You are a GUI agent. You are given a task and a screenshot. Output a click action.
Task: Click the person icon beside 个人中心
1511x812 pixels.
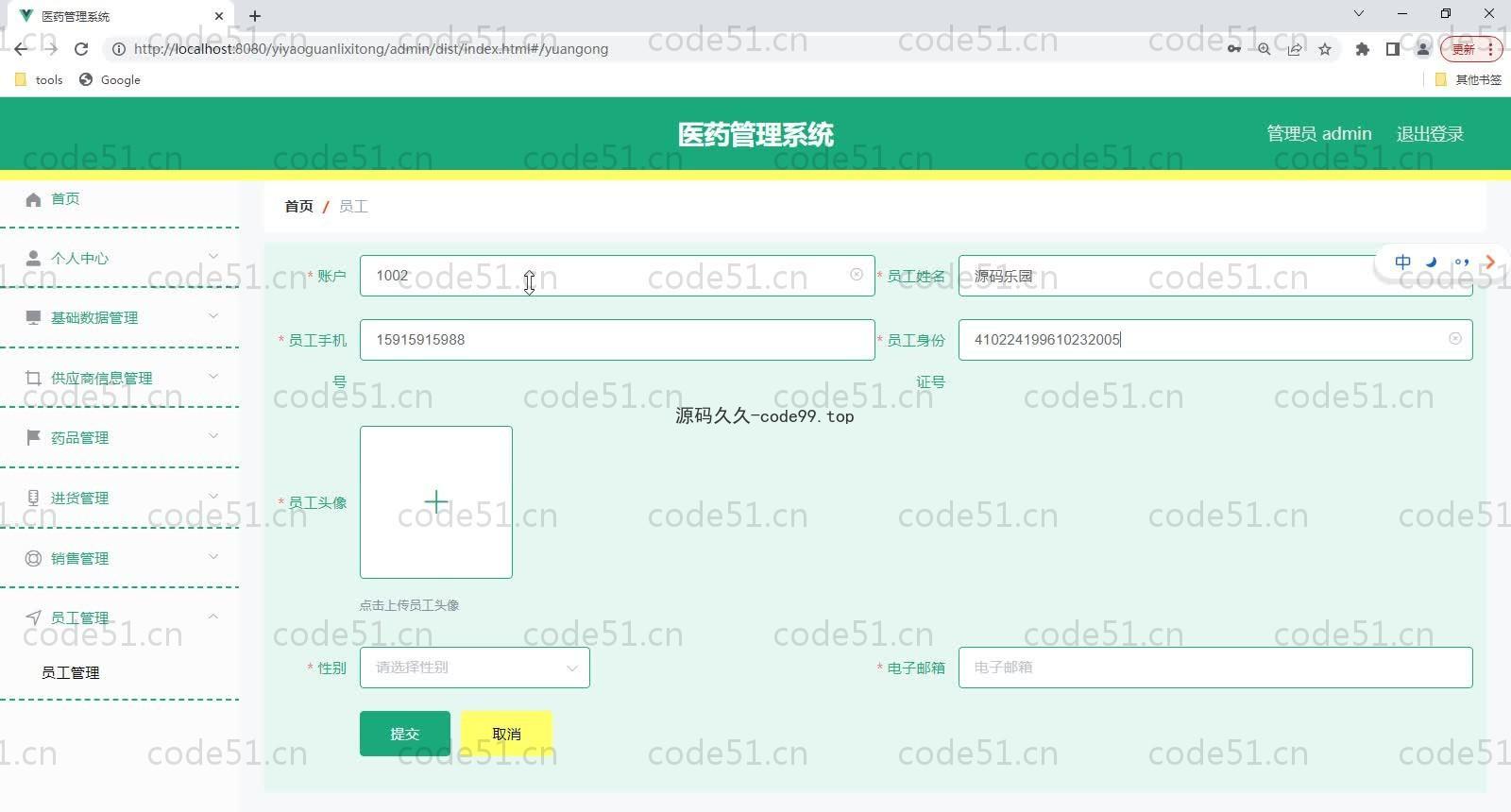click(x=34, y=258)
